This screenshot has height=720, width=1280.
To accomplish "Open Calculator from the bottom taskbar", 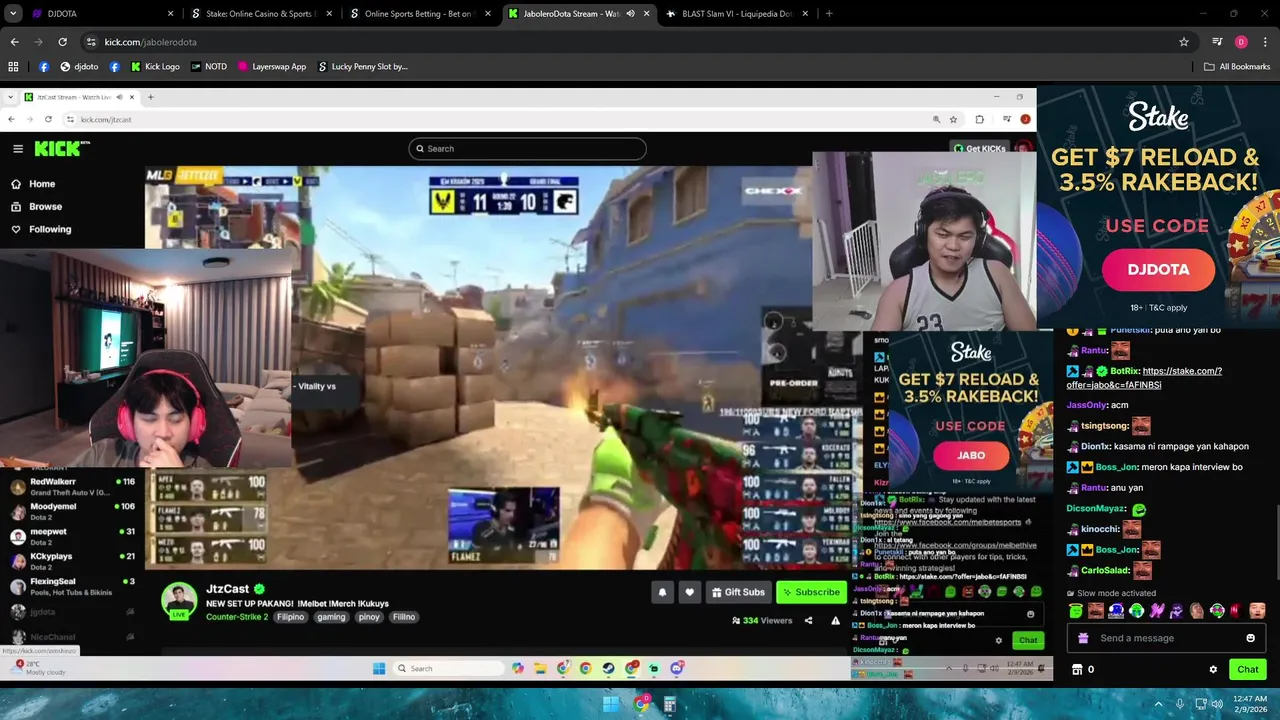I will pyautogui.click(x=669, y=704).
